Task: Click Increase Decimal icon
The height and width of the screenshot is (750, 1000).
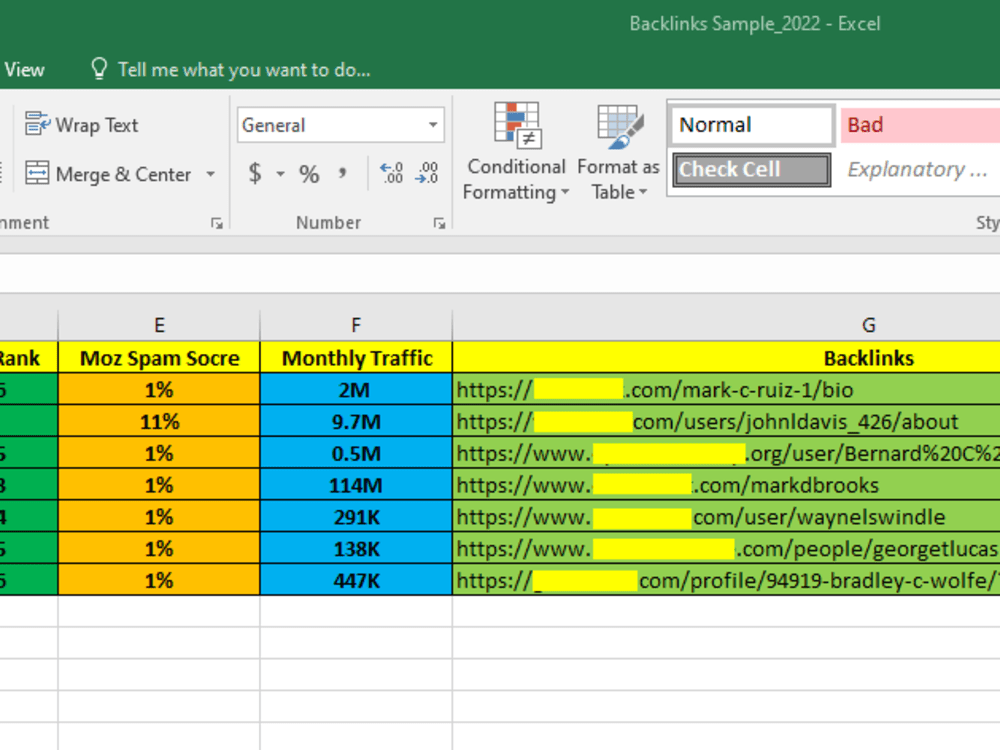Action: [x=391, y=173]
